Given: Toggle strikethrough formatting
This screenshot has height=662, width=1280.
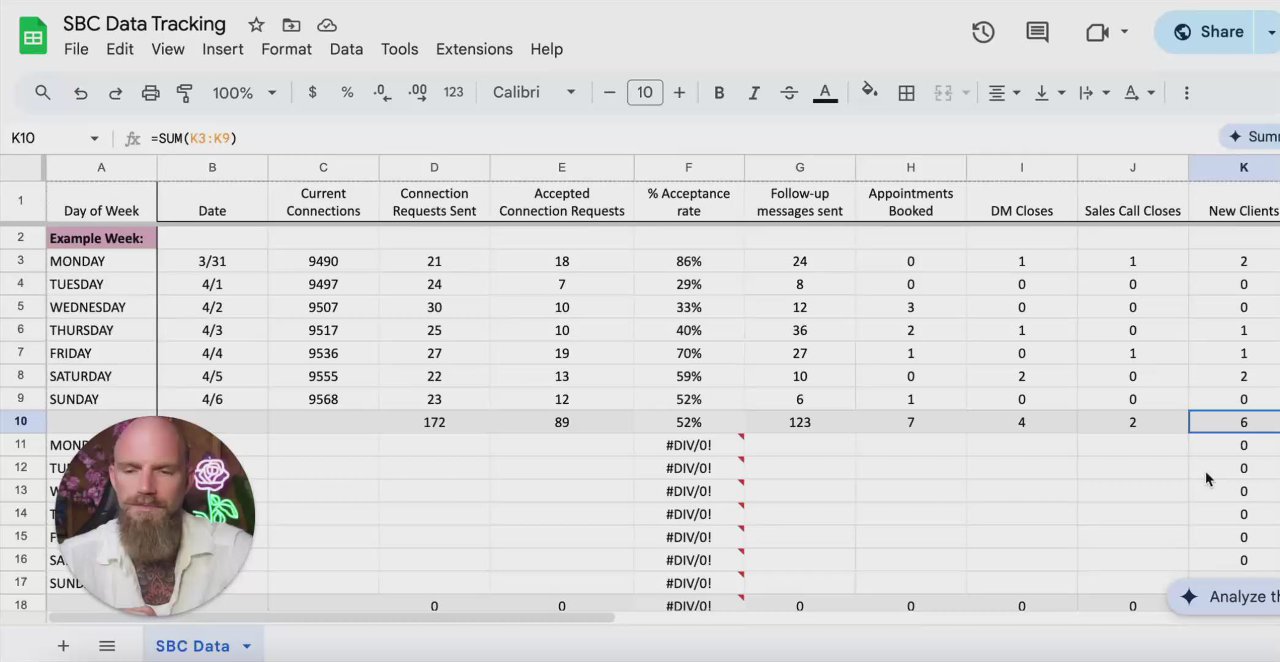Looking at the screenshot, I should 789,92.
